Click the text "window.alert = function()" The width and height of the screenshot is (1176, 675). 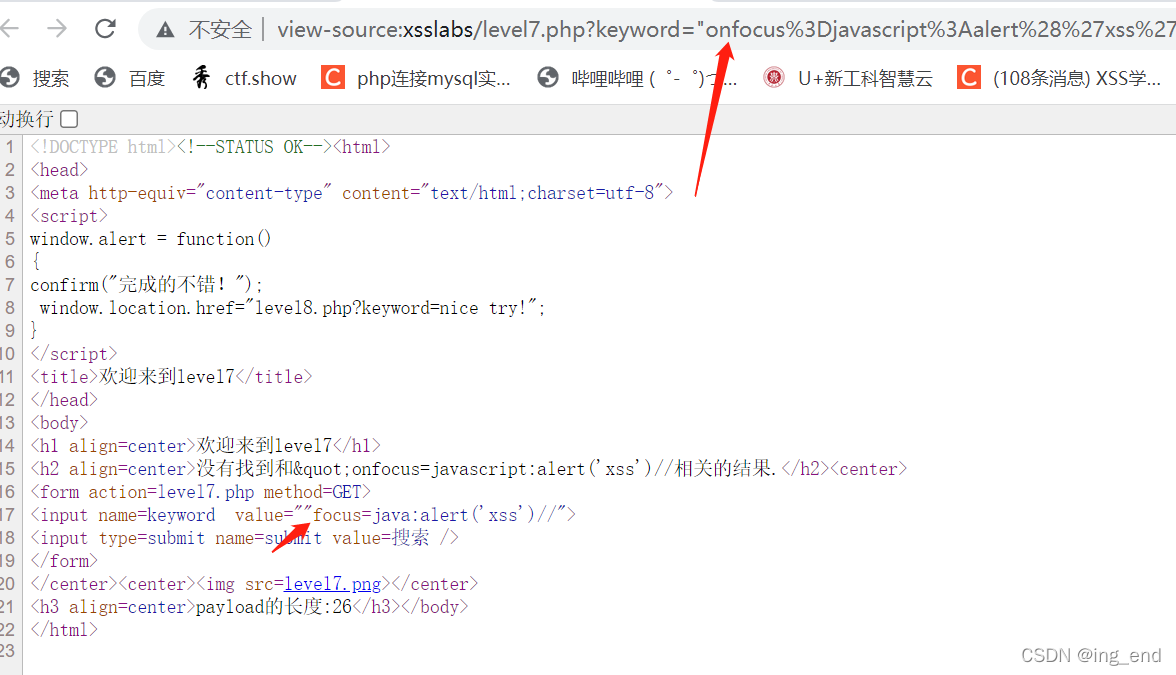[151, 238]
